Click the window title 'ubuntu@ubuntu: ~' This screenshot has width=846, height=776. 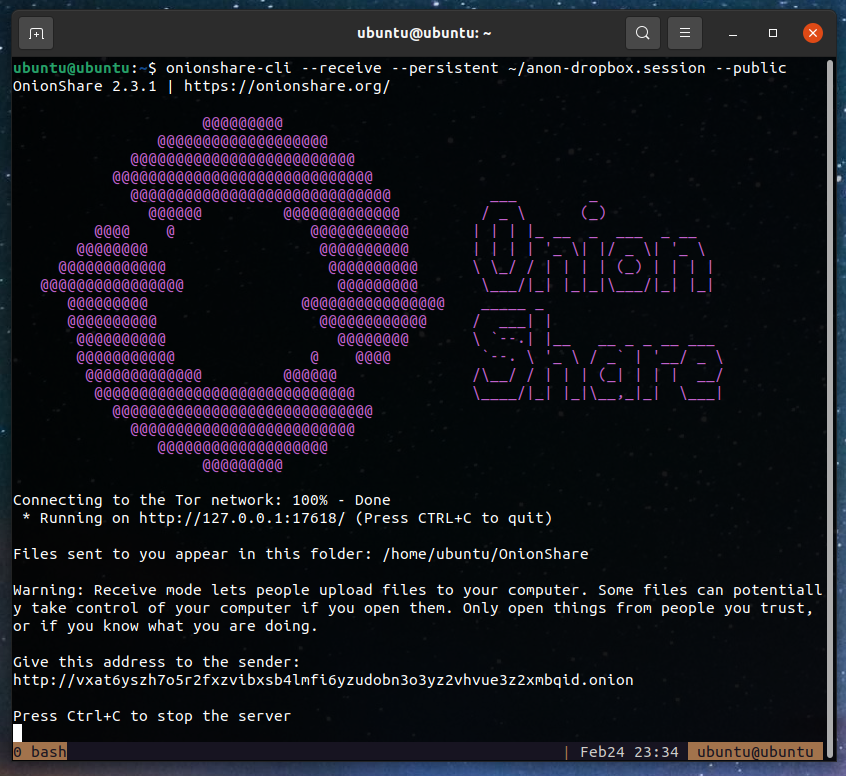tap(424, 33)
